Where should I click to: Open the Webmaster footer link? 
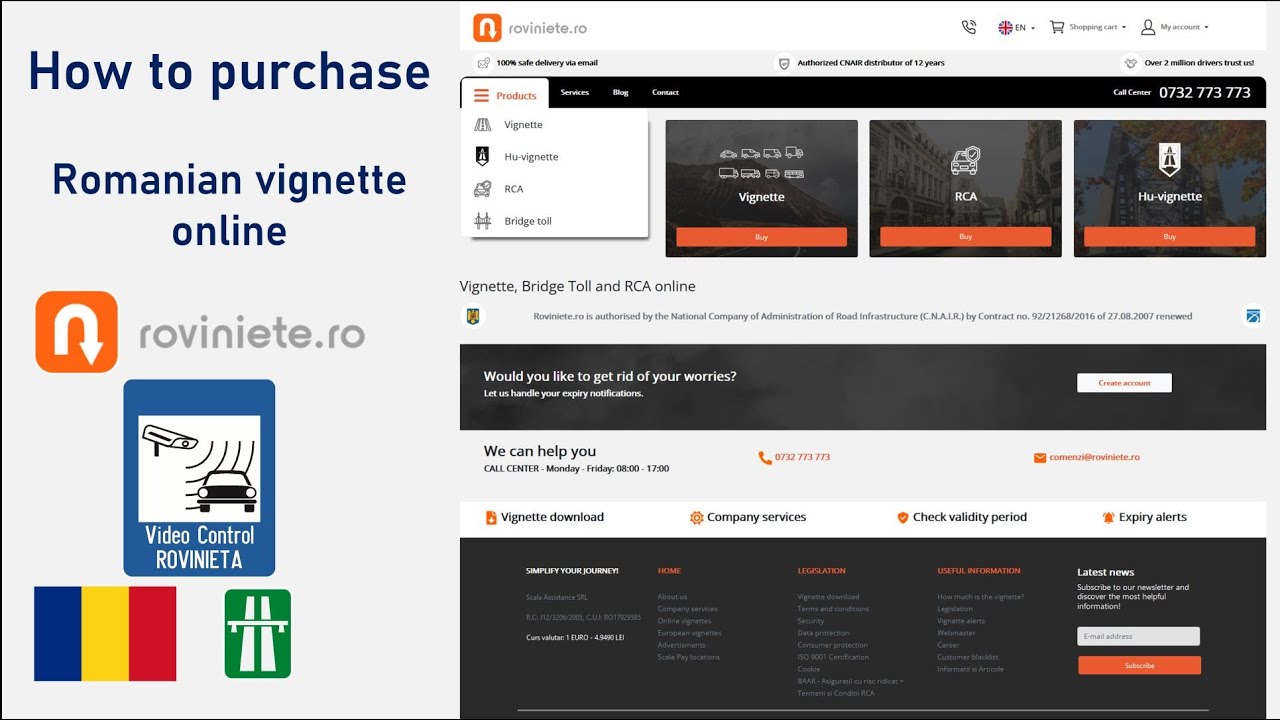[956, 633]
